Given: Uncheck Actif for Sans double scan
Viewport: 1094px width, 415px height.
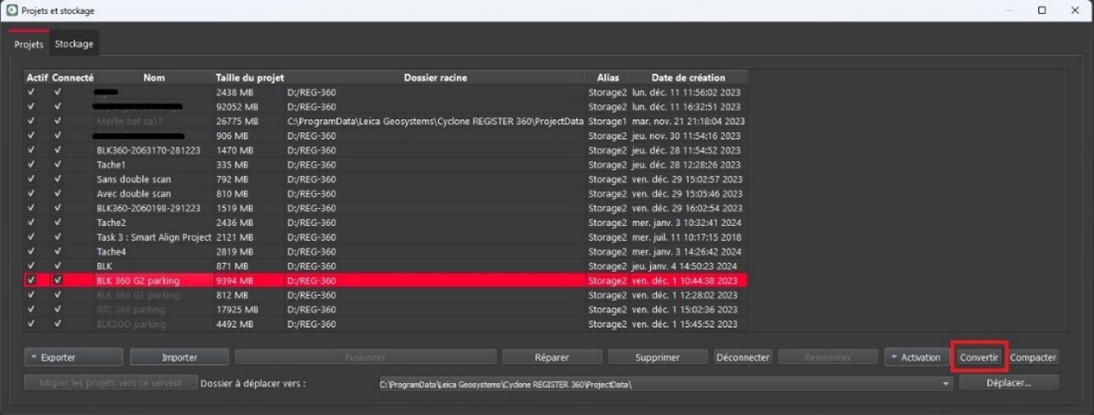Looking at the screenshot, I should (30, 179).
